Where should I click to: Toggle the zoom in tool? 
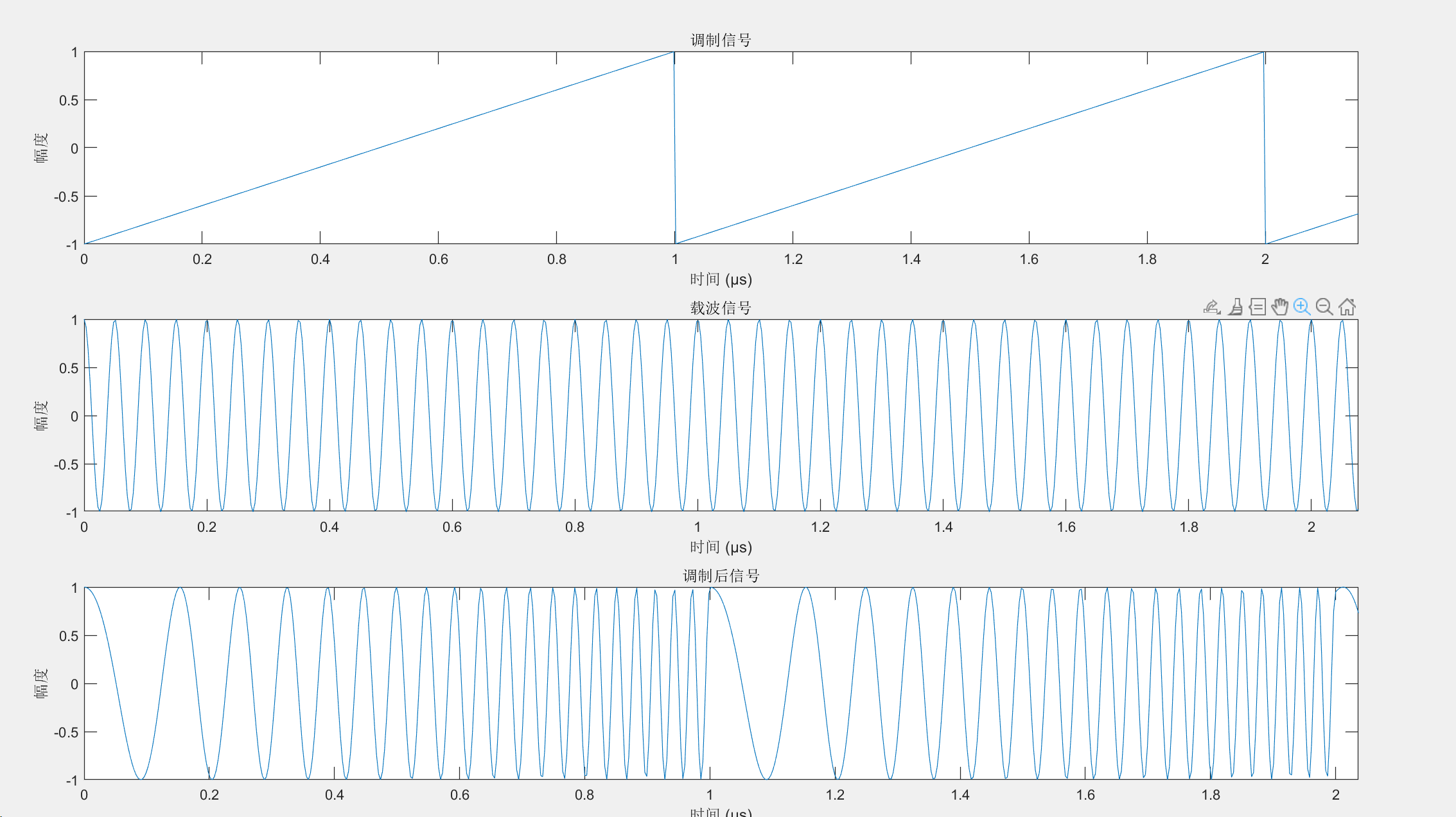pyautogui.click(x=1302, y=307)
